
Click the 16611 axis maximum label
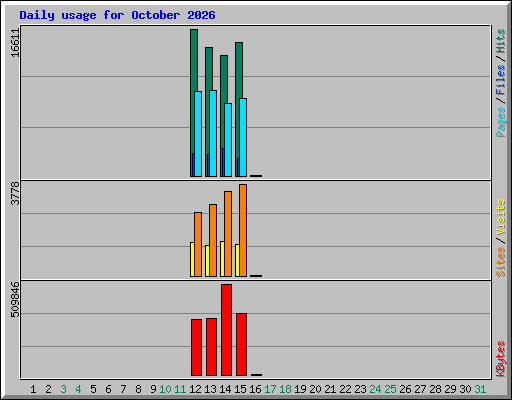(x=15, y=43)
